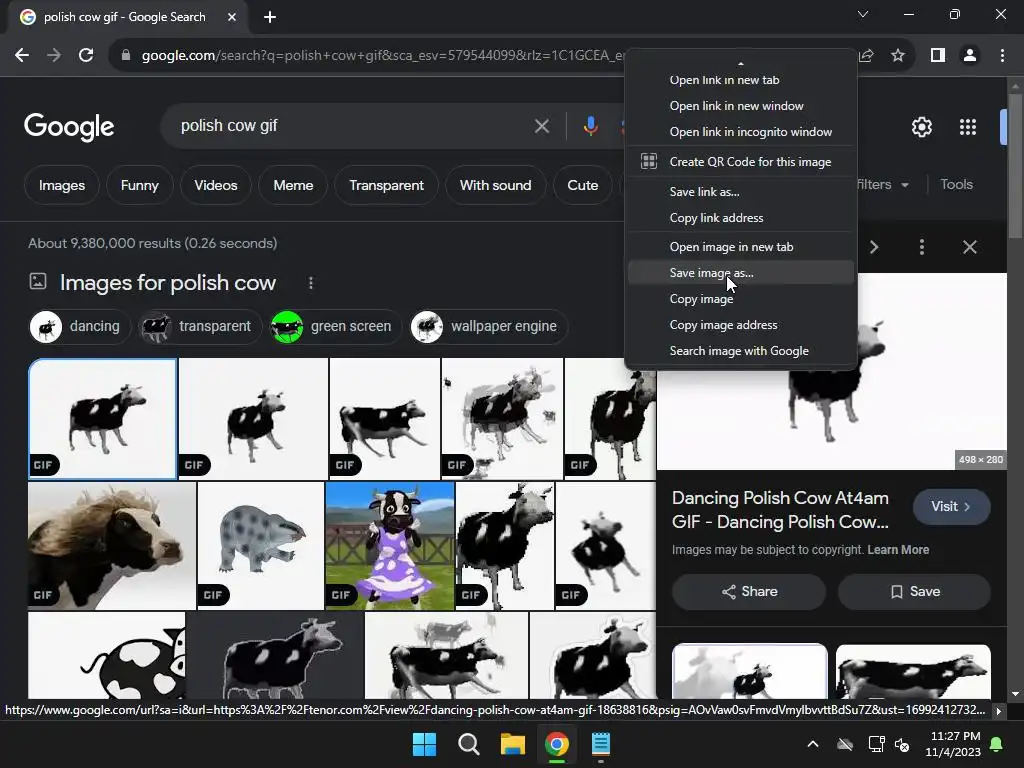Select the With sound filter chip
This screenshot has height=768, width=1024.
(x=496, y=185)
